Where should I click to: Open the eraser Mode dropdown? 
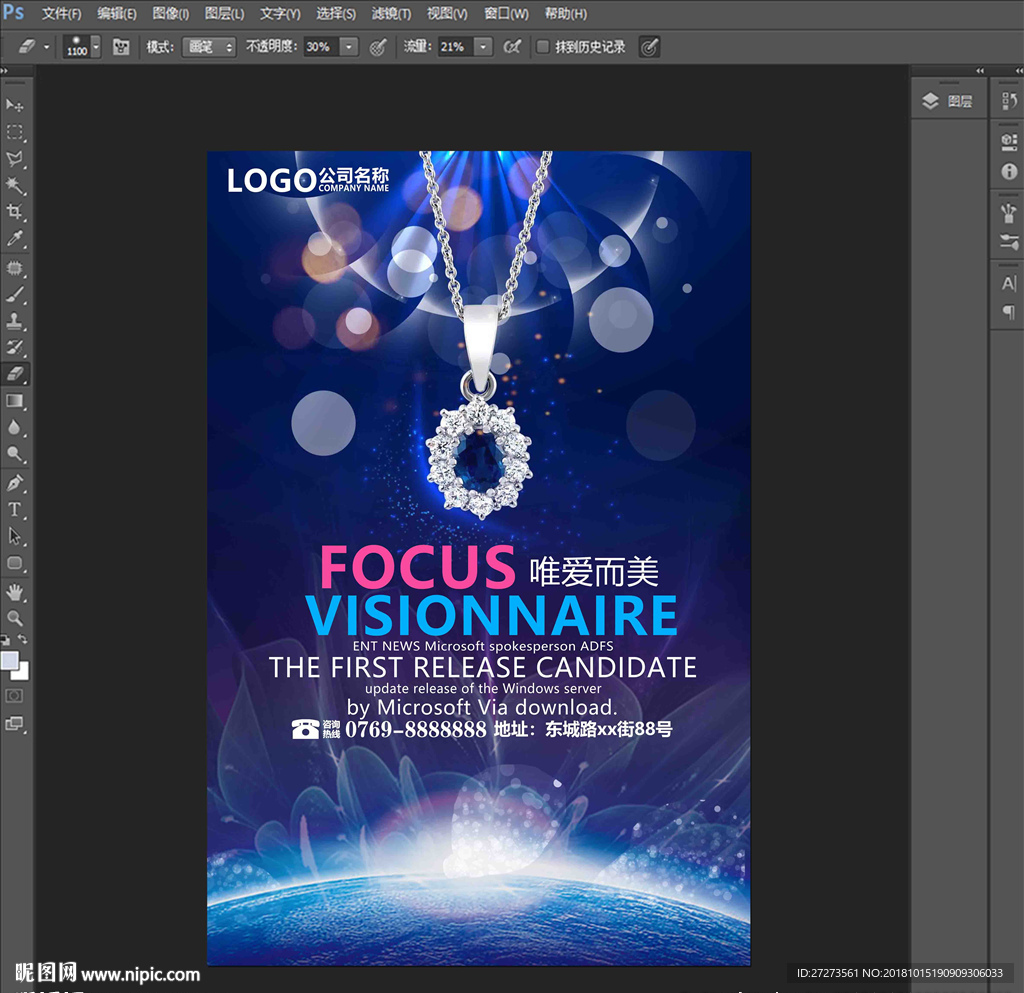tap(208, 46)
